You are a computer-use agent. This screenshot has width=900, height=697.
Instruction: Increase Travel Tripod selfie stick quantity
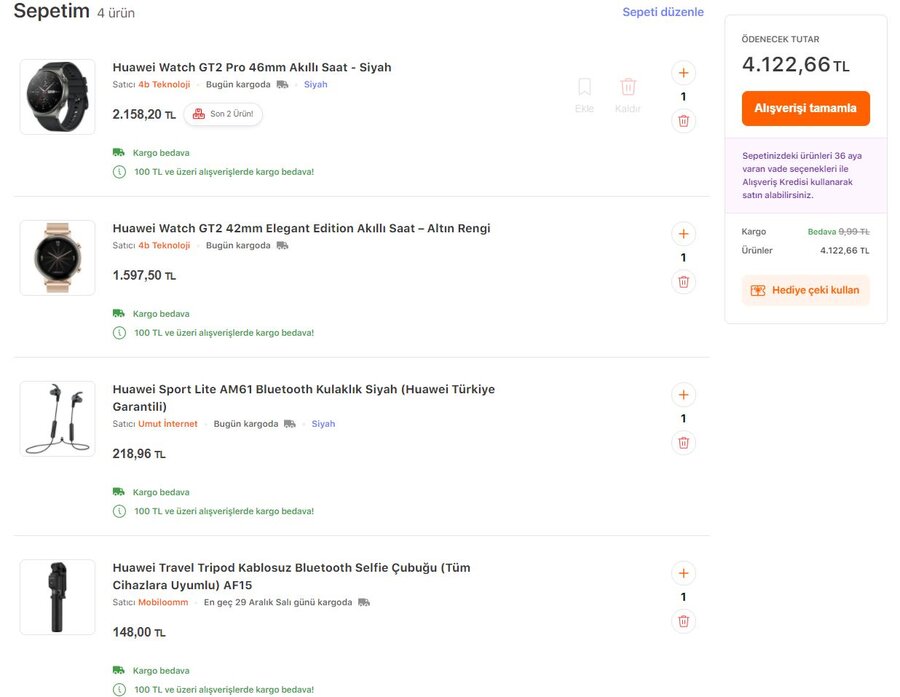(x=683, y=573)
